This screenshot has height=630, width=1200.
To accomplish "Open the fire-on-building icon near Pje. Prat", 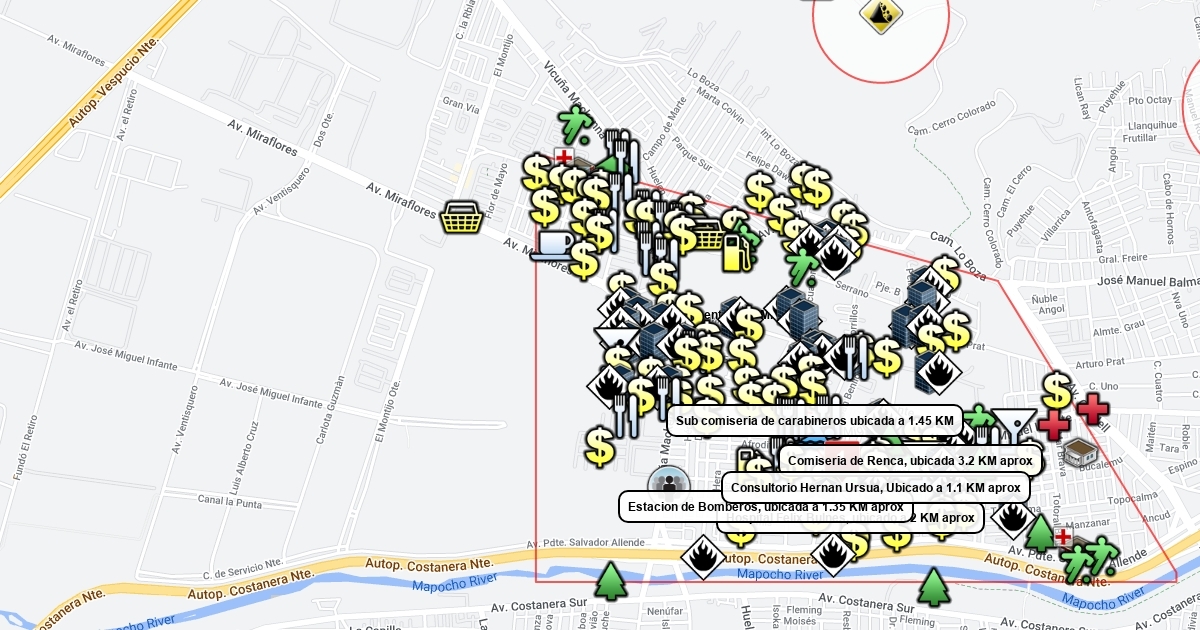I will click(938, 372).
